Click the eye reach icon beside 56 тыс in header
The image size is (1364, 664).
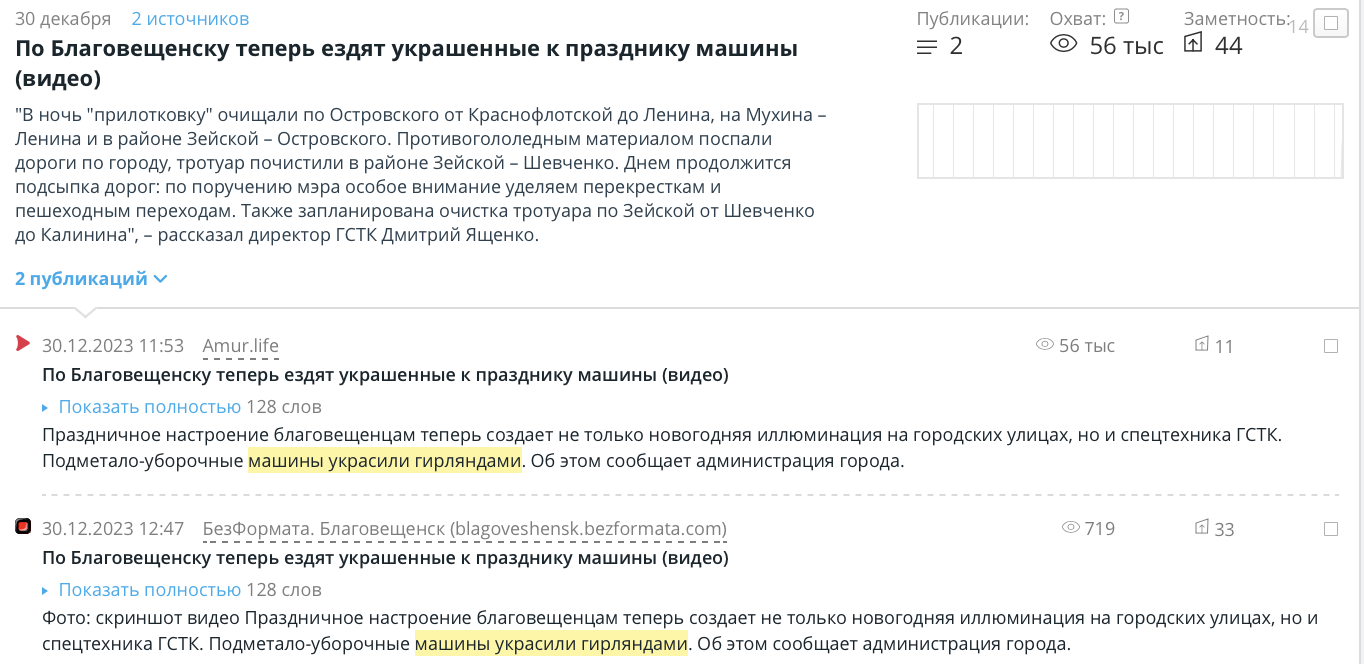click(x=1063, y=44)
